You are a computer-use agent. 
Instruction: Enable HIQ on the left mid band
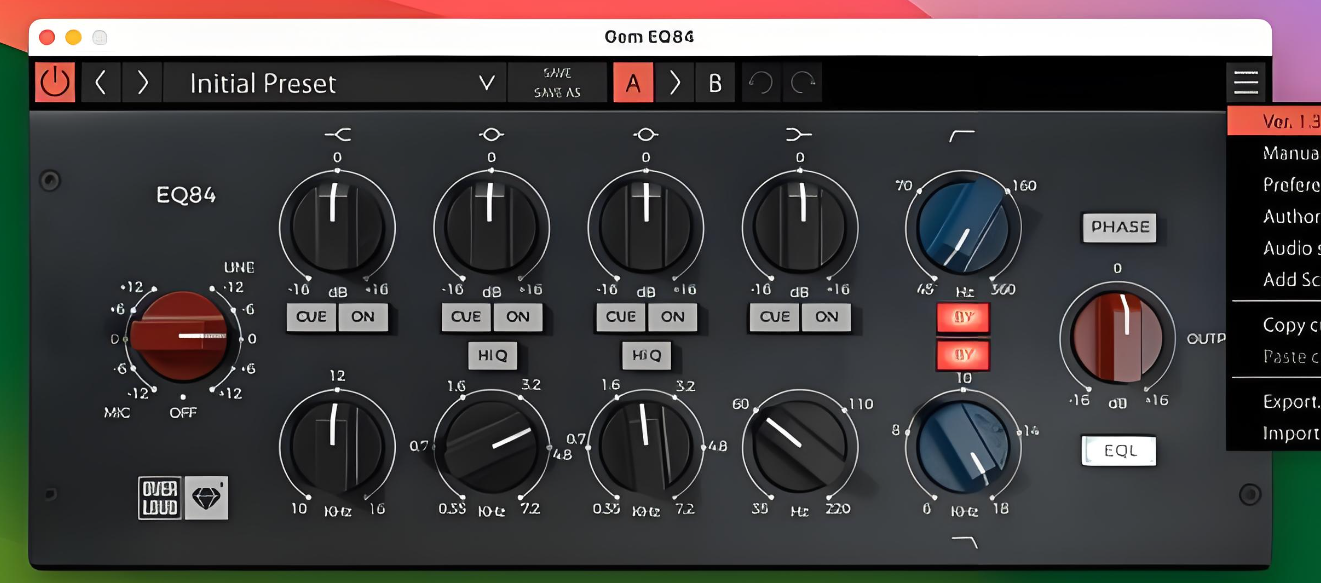[493, 355]
